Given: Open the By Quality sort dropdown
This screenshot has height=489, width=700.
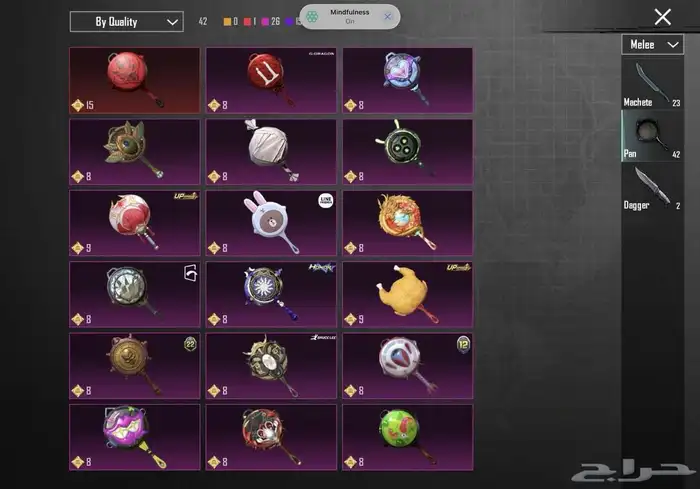Looking at the screenshot, I should pyautogui.click(x=127, y=21).
